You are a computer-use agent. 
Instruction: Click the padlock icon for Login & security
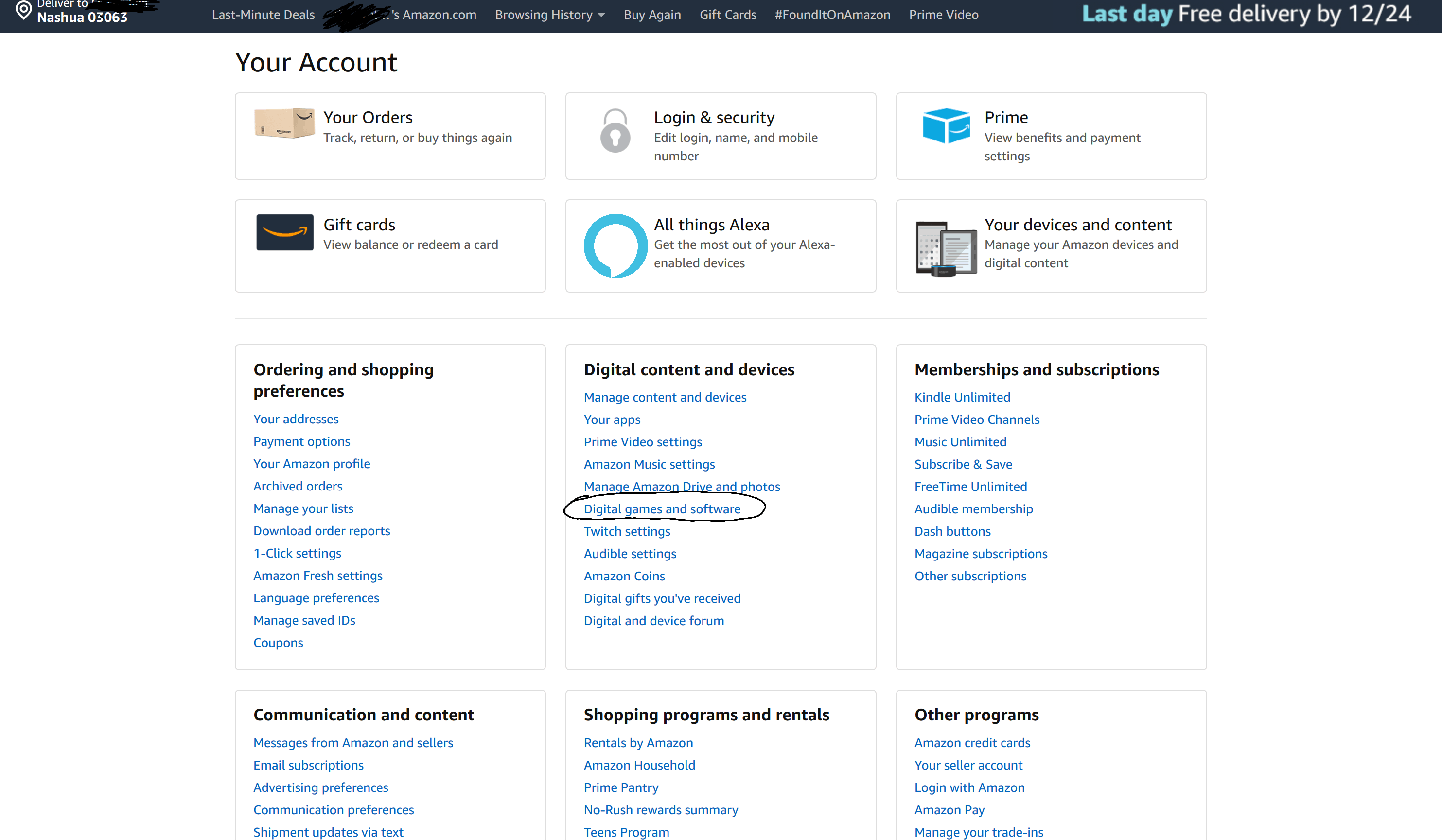point(615,131)
